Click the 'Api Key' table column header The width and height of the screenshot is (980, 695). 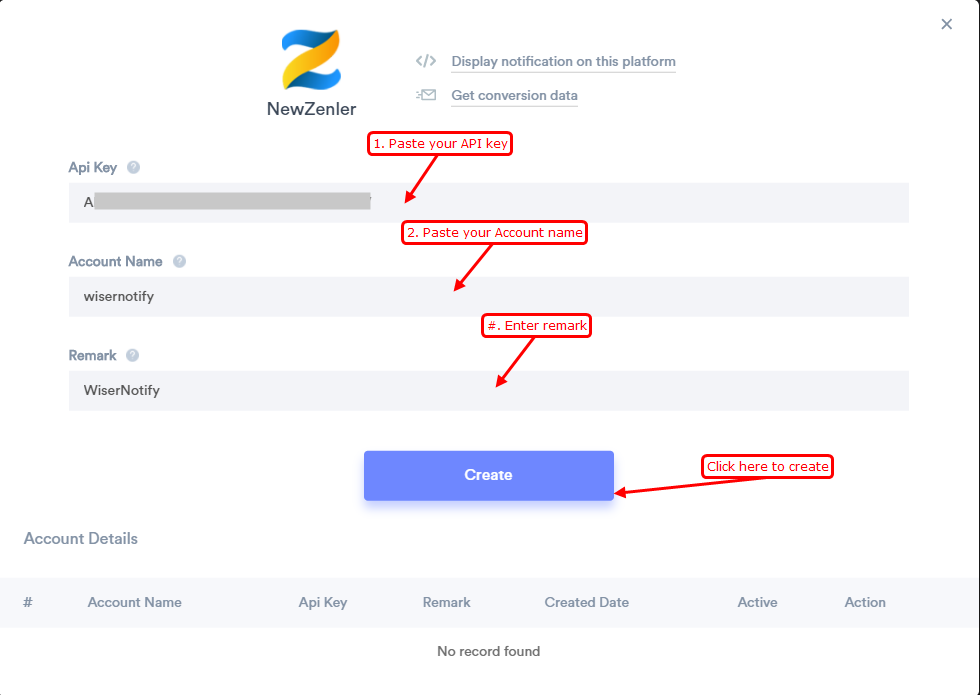pos(322,602)
